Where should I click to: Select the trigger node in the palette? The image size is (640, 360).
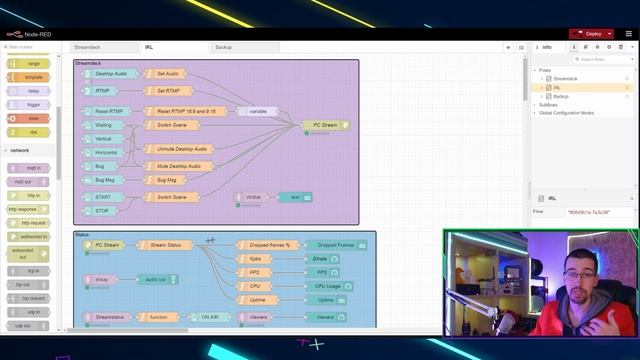[29, 105]
